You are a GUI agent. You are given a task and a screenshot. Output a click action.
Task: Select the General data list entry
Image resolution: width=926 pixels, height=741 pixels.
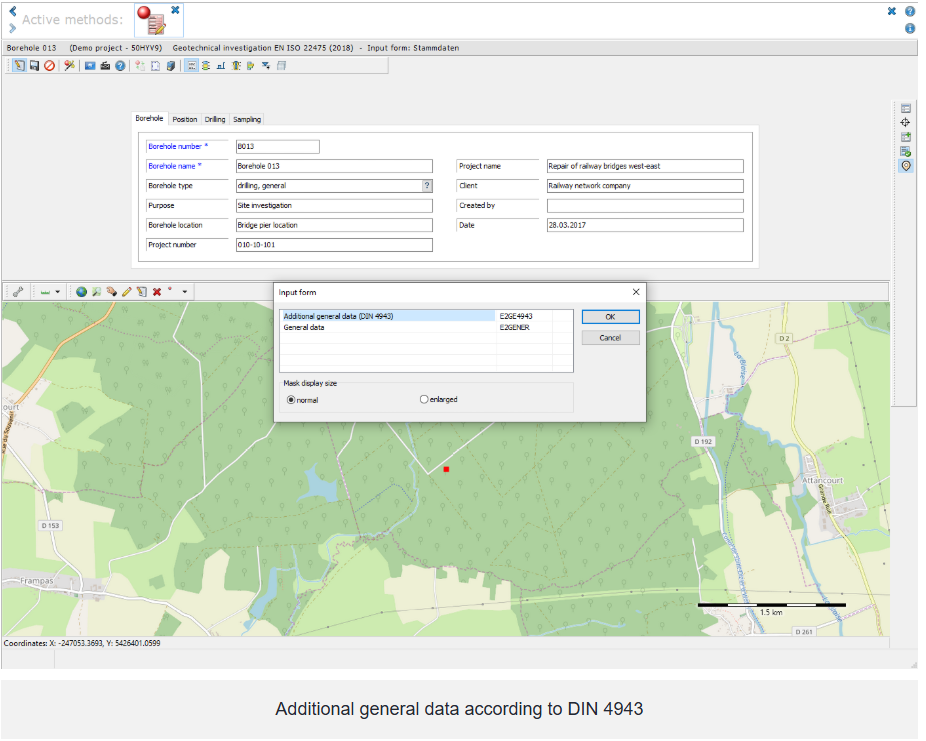(x=304, y=328)
